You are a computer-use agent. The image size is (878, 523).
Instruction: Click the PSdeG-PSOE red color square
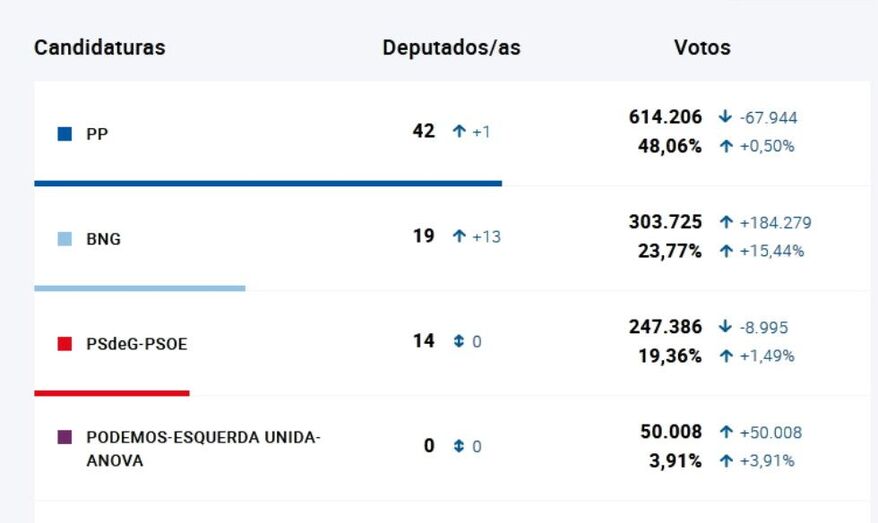tap(65, 344)
